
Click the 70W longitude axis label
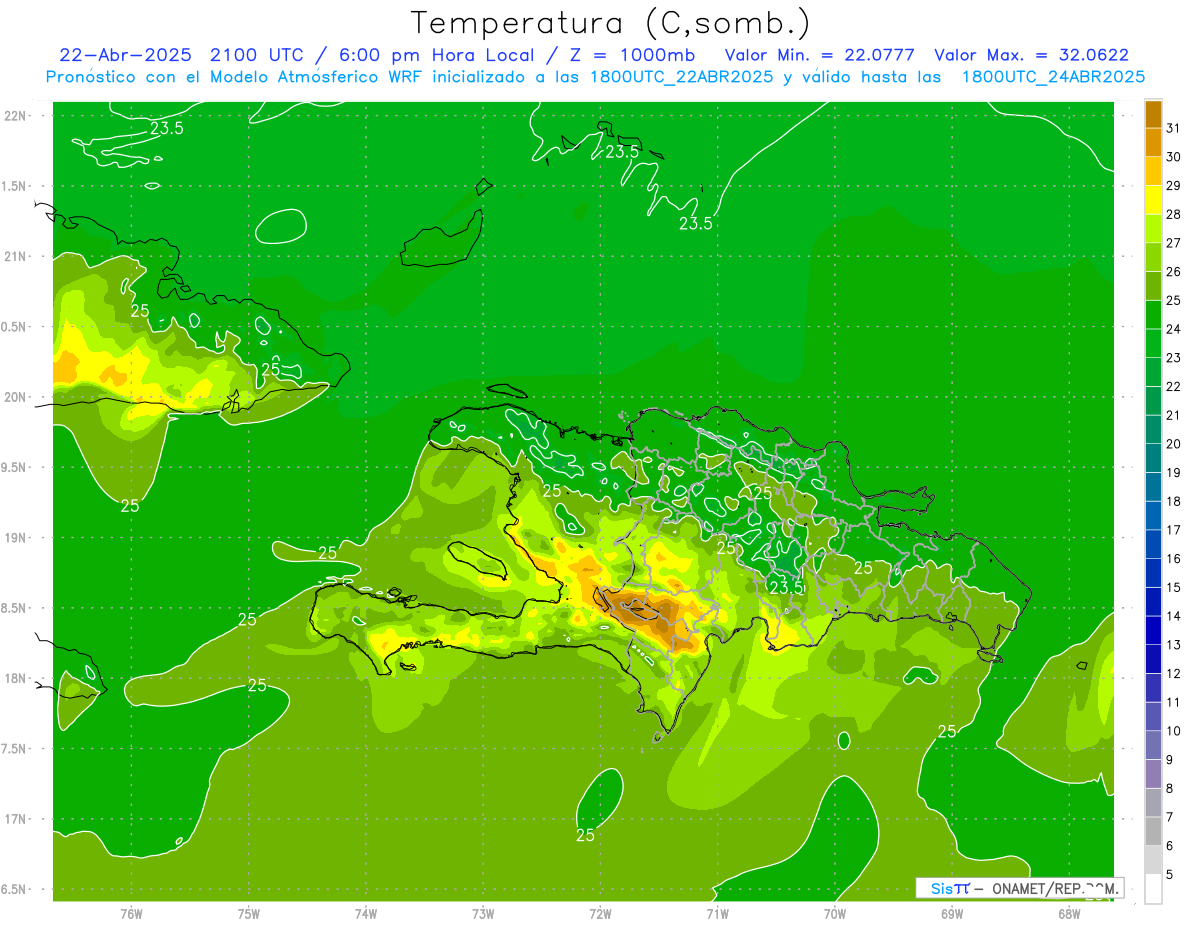tap(835, 914)
